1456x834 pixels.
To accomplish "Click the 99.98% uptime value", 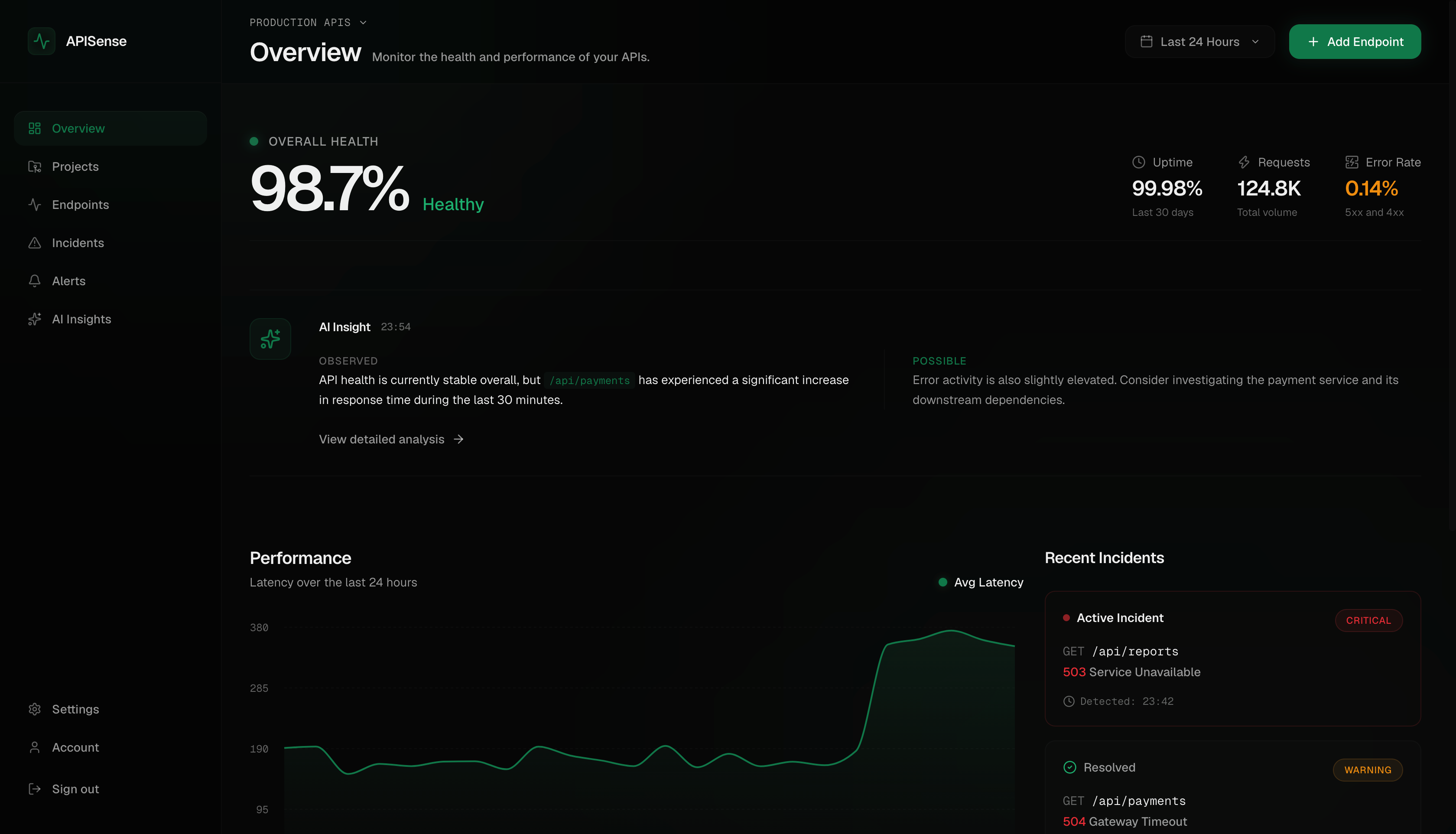I will (x=1167, y=188).
